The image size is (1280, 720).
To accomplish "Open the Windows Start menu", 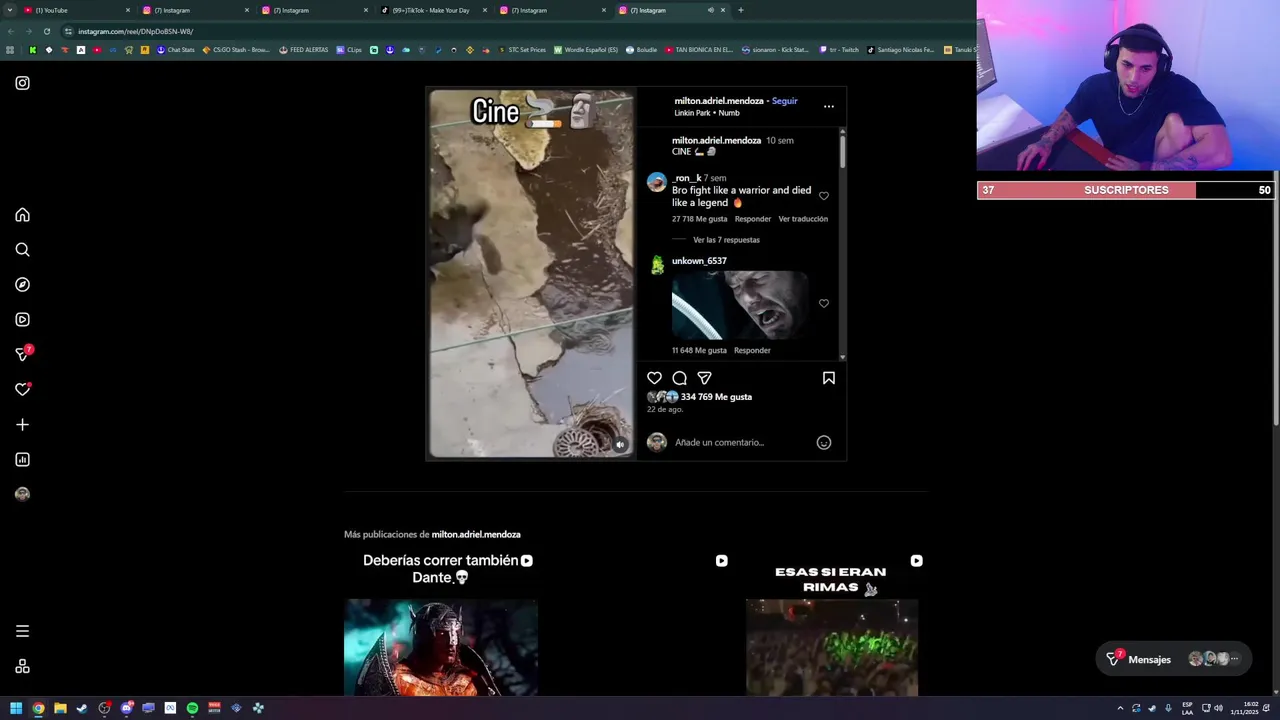I will coord(16,708).
